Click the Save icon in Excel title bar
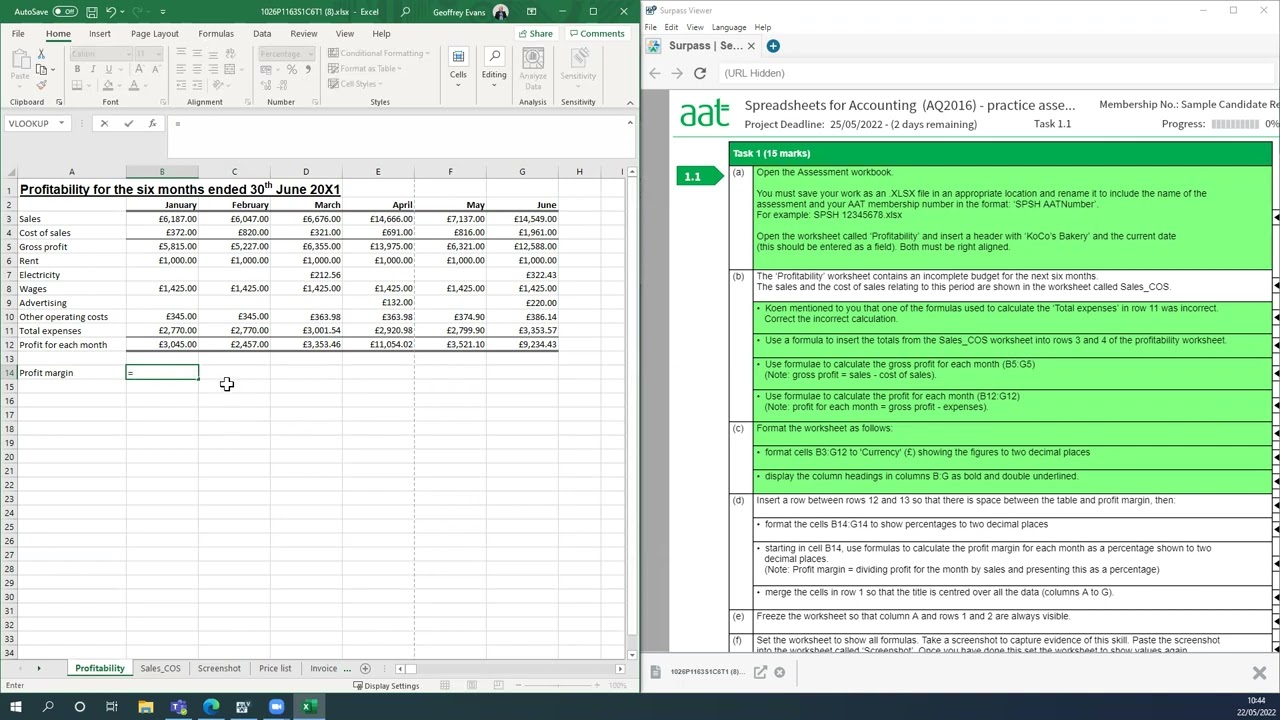 click(92, 12)
